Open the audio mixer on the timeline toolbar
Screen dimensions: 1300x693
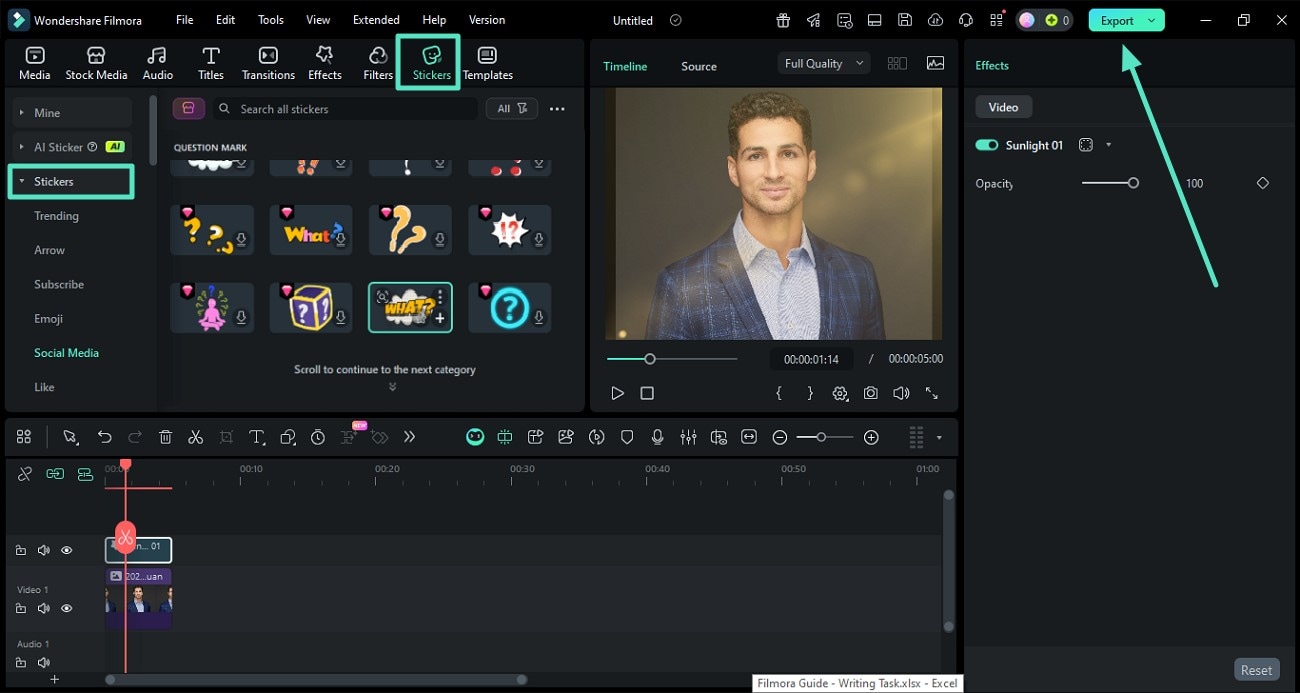point(688,437)
